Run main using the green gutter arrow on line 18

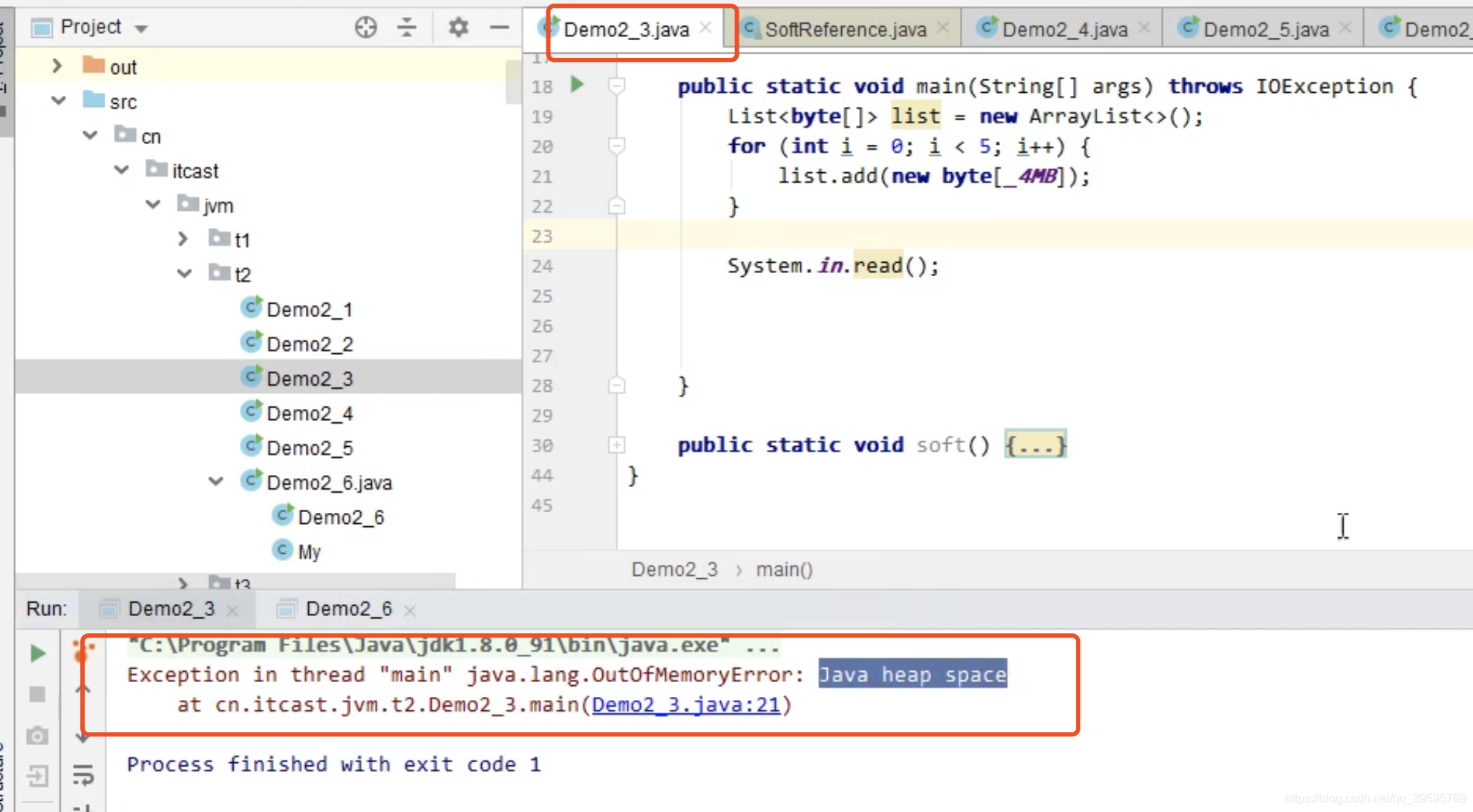click(577, 85)
